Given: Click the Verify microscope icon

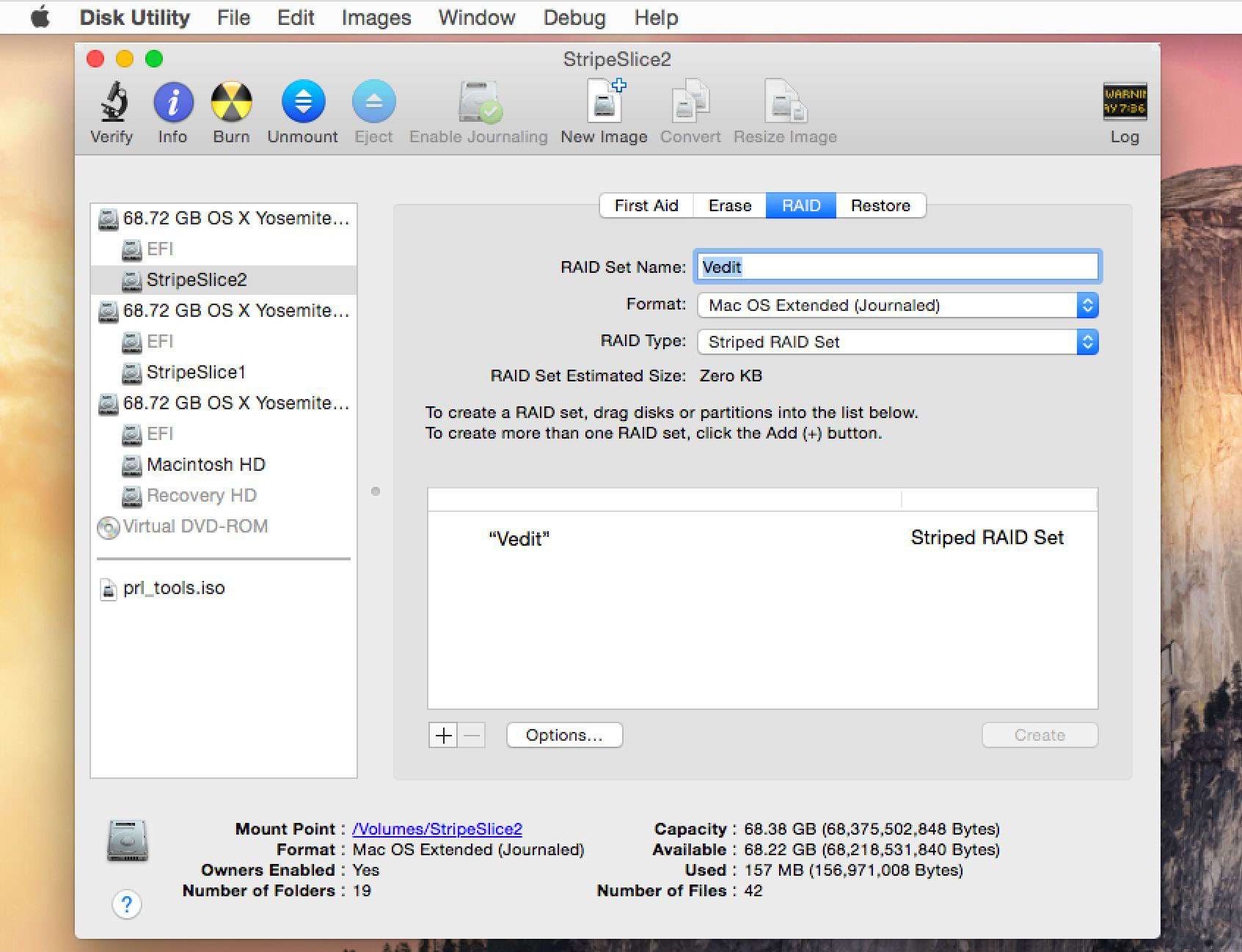Looking at the screenshot, I should [x=112, y=102].
